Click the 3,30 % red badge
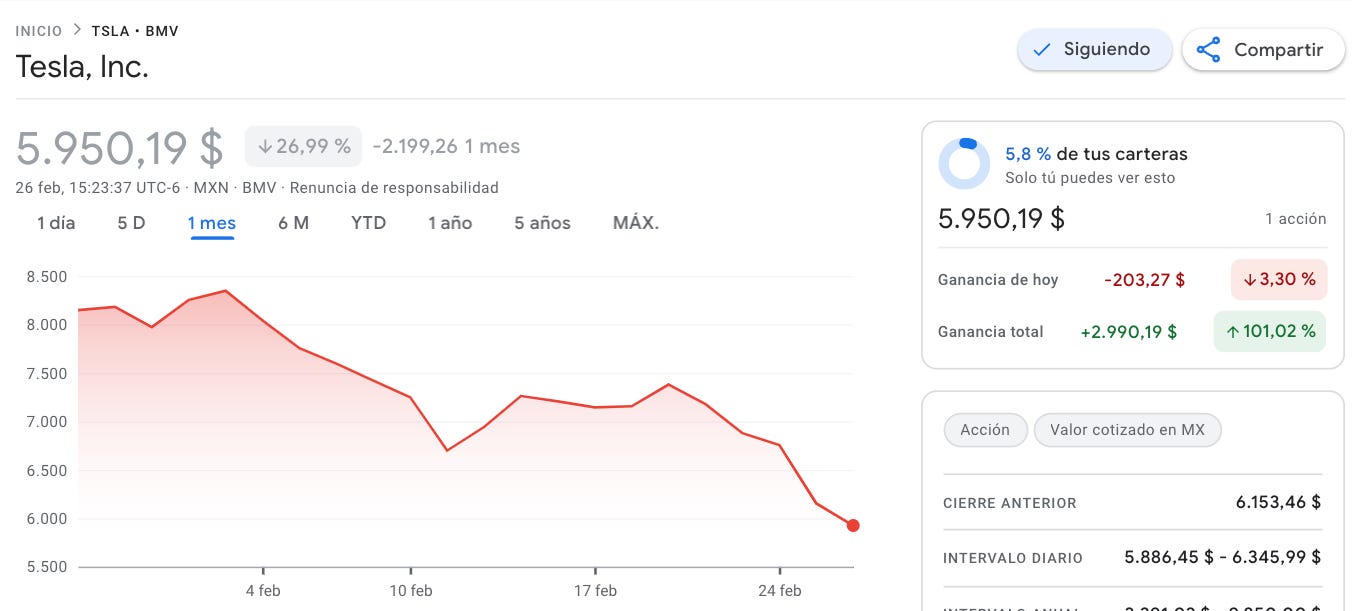The height and width of the screenshot is (611, 1352). coord(1279,280)
